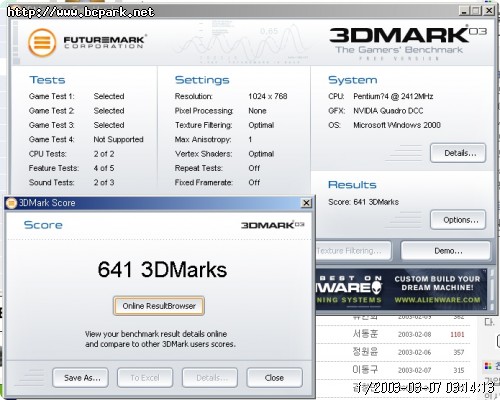Image resolution: width=500 pixels, height=400 pixels.
Task: Click OS 'Microsoft Windows 2000' text
Action: (x=397, y=125)
